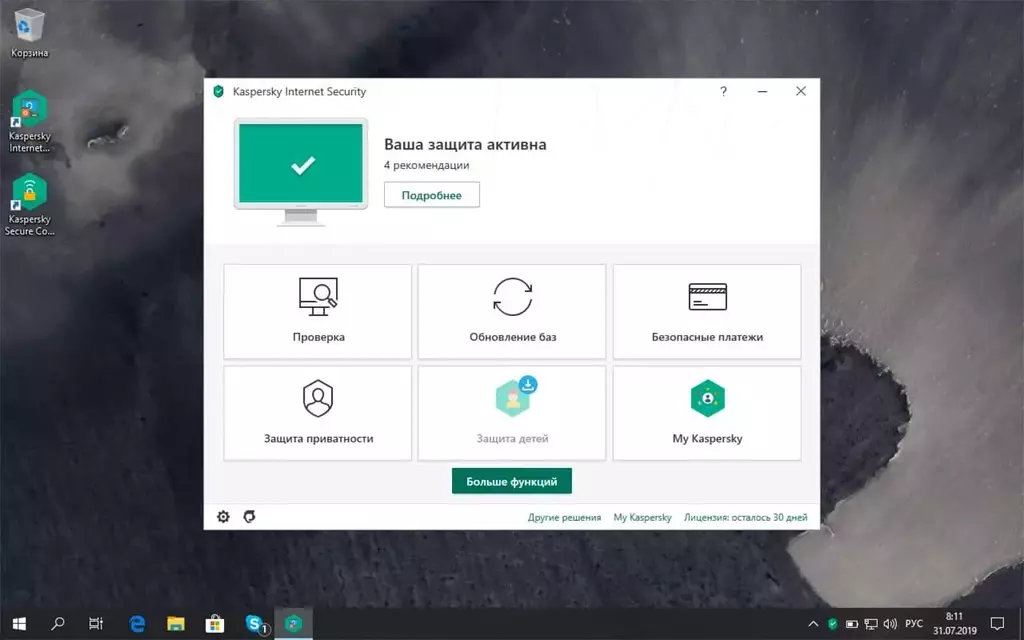This screenshot has height=640, width=1024.
Task: Open Task View on taskbar
Action: (96, 624)
